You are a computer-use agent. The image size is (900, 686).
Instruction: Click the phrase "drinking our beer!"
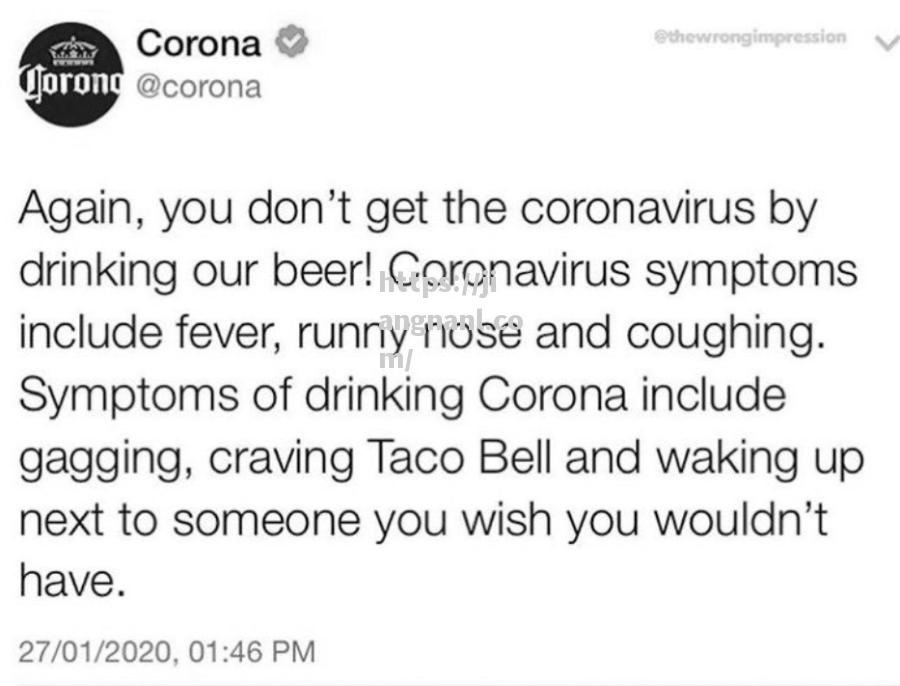196,271
